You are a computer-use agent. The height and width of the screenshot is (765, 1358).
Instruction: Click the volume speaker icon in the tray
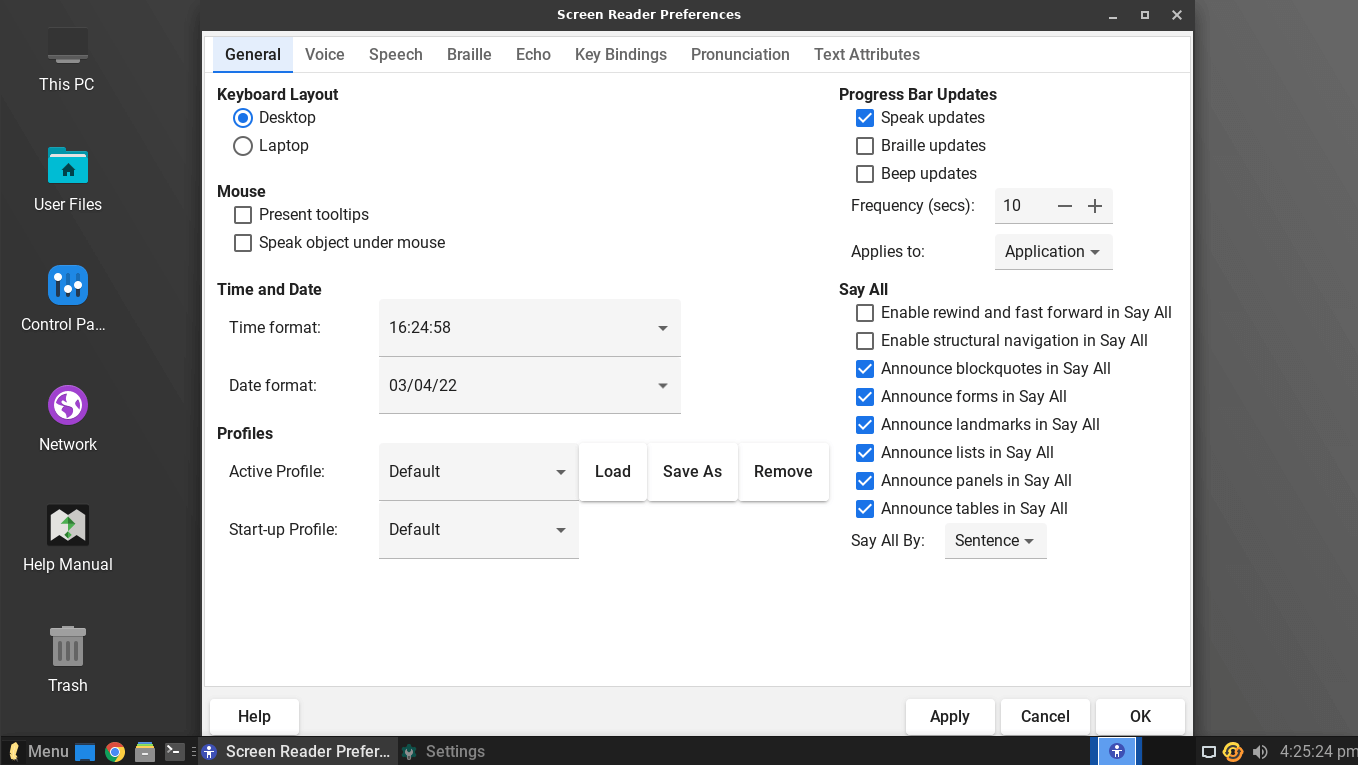pos(1260,752)
